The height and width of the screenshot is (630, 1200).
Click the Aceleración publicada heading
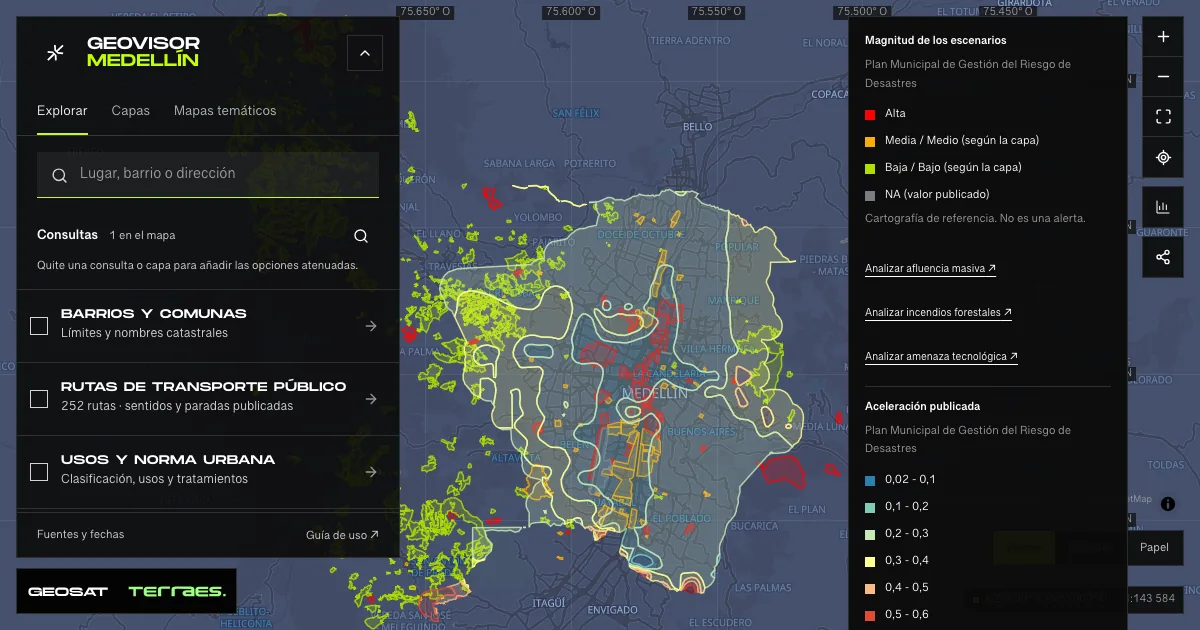click(922, 407)
